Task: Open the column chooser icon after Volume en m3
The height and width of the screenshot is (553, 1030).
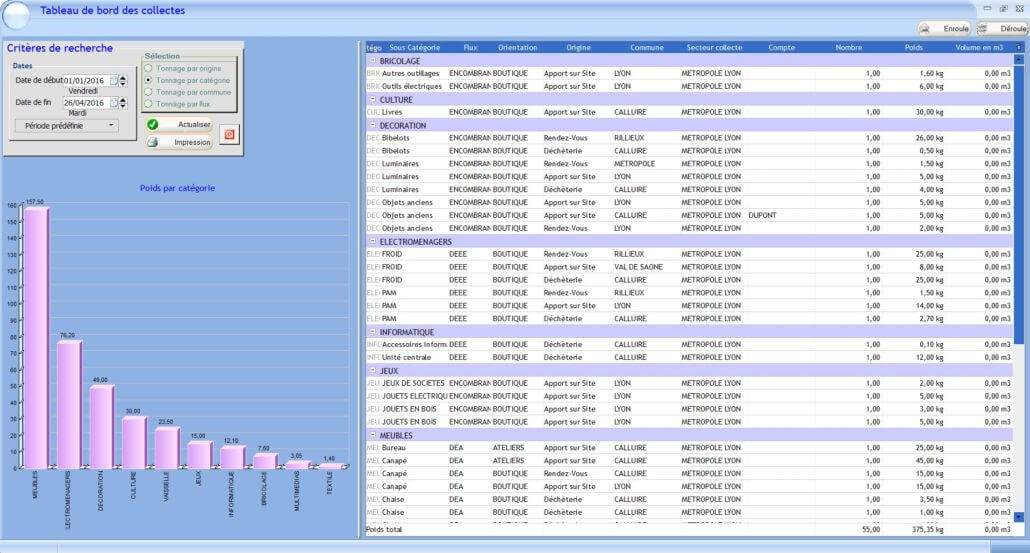Action: [x=1019, y=47]
